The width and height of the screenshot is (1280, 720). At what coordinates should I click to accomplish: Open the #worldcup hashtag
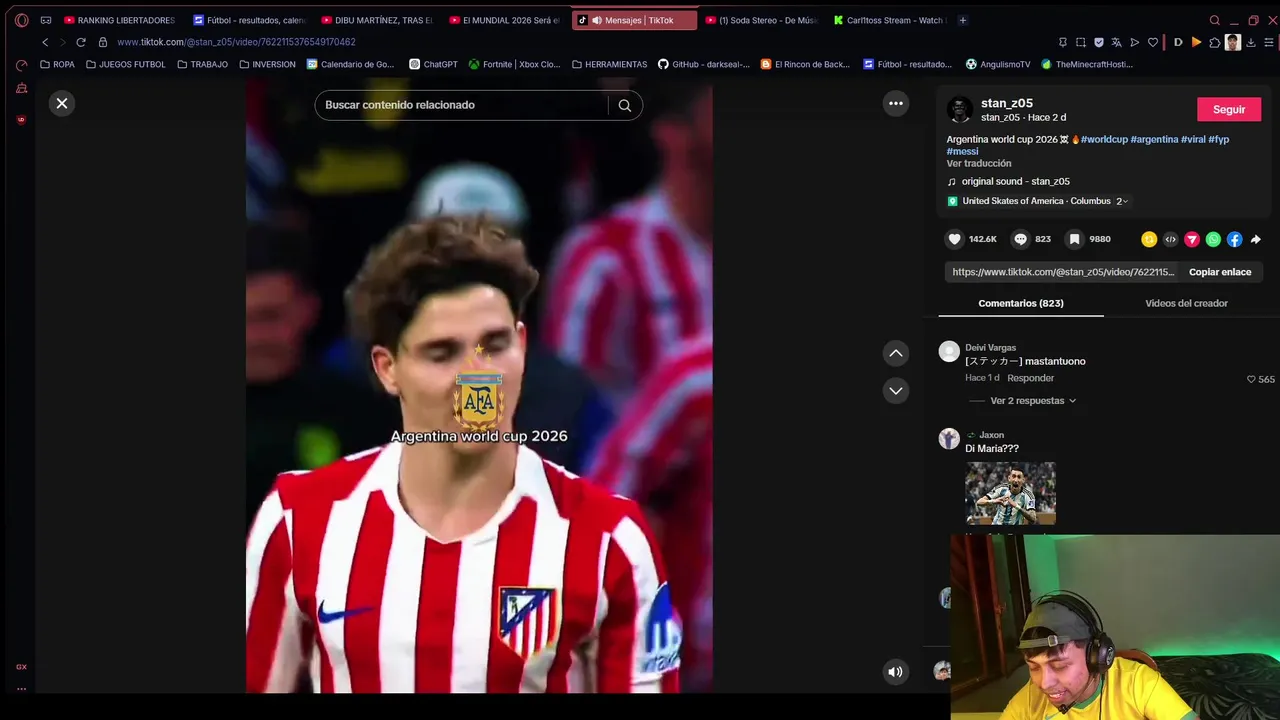point(1104,139)
